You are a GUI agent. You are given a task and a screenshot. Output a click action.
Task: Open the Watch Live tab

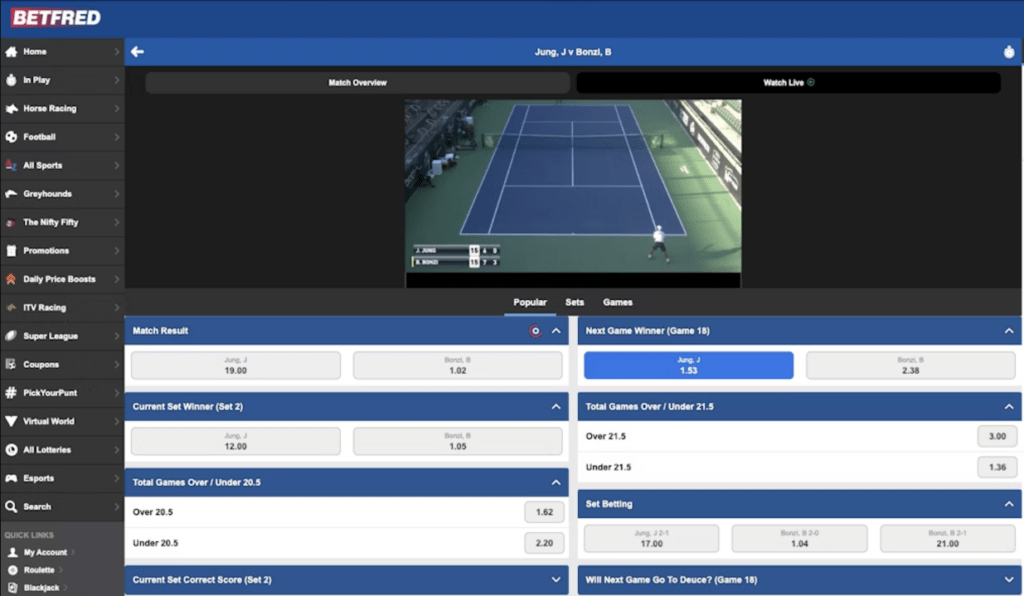click(788, 82)
